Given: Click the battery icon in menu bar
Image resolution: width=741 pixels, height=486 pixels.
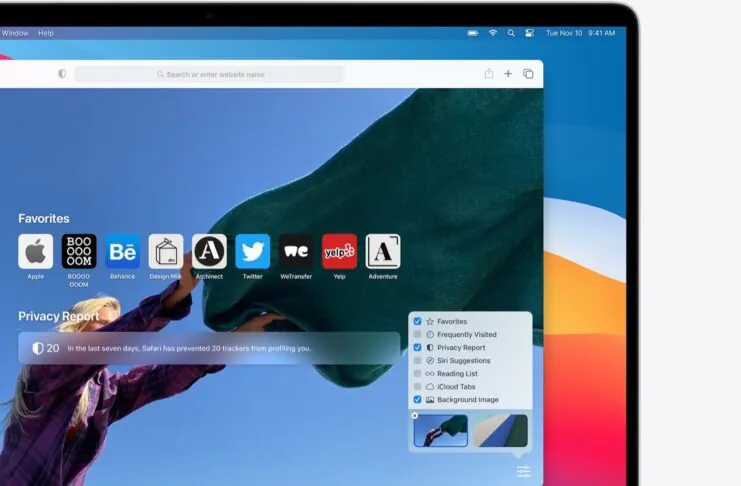Looking at the screenshot, I should [x=473, y=33].
